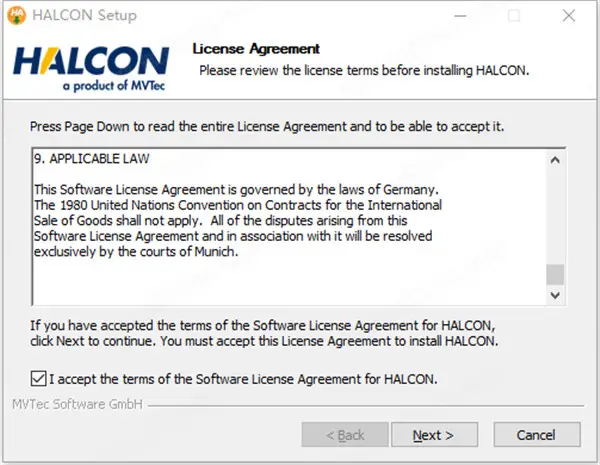600x465 pixels.
Task: Cancel the HALCON setup
Action: pyautogui.click(x=535, y=435)
